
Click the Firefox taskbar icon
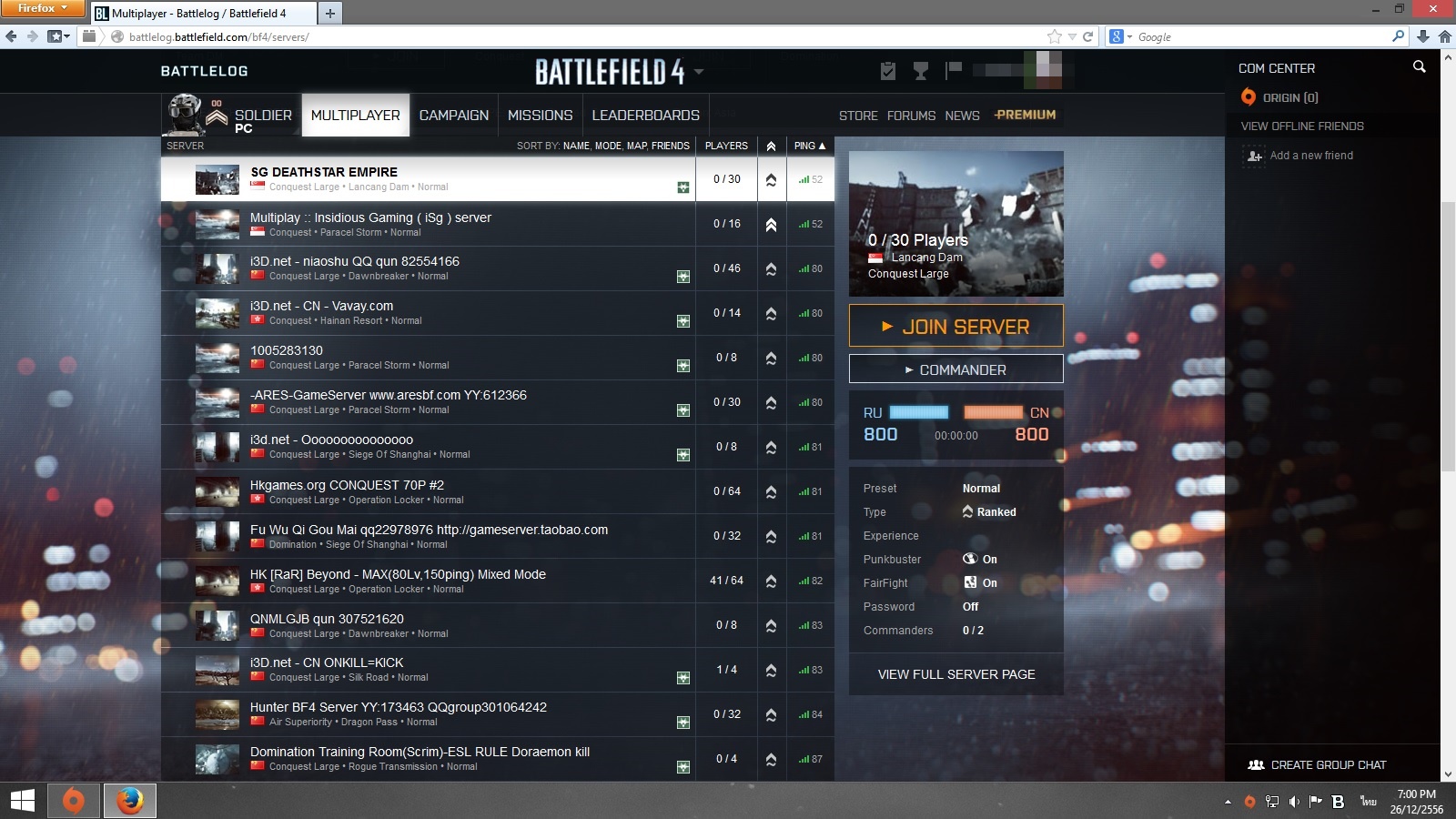click(129, 801)
